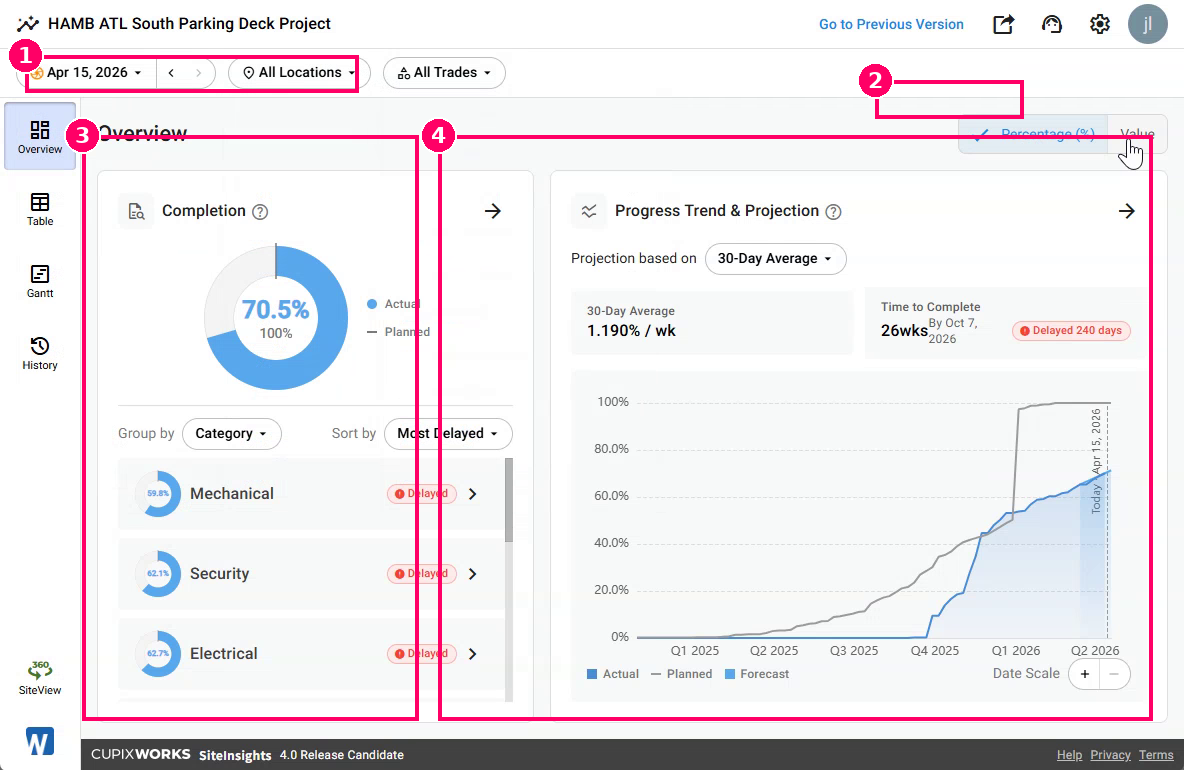Zoom in date scale with plus button
This screenshot has height=770, width=1184.
[x=1084, y=674]
